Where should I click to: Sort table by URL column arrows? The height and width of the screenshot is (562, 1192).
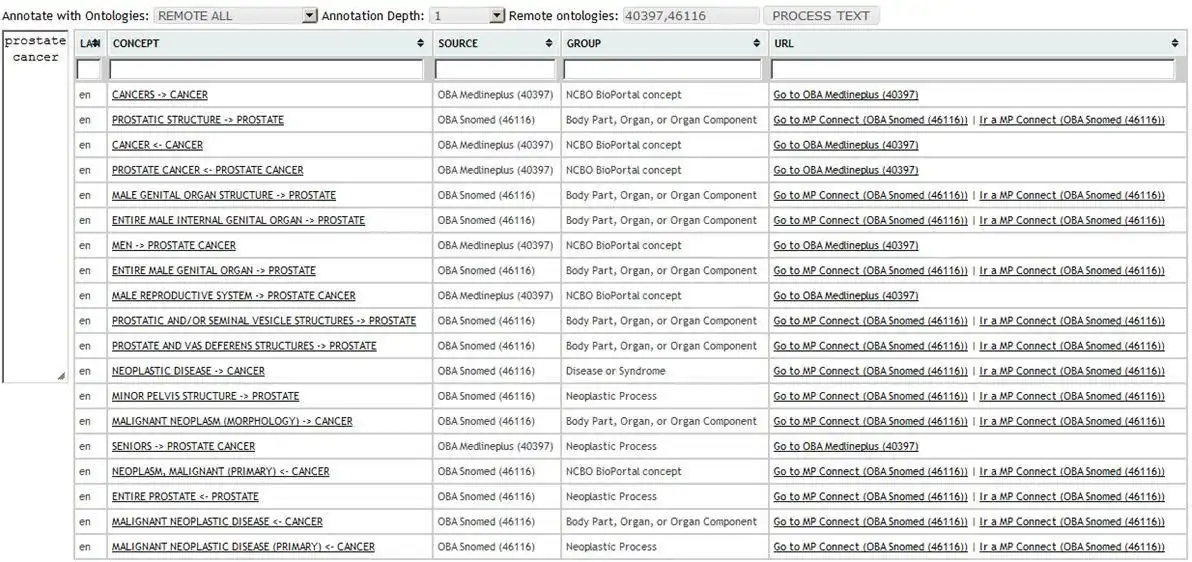[1175, 44]
